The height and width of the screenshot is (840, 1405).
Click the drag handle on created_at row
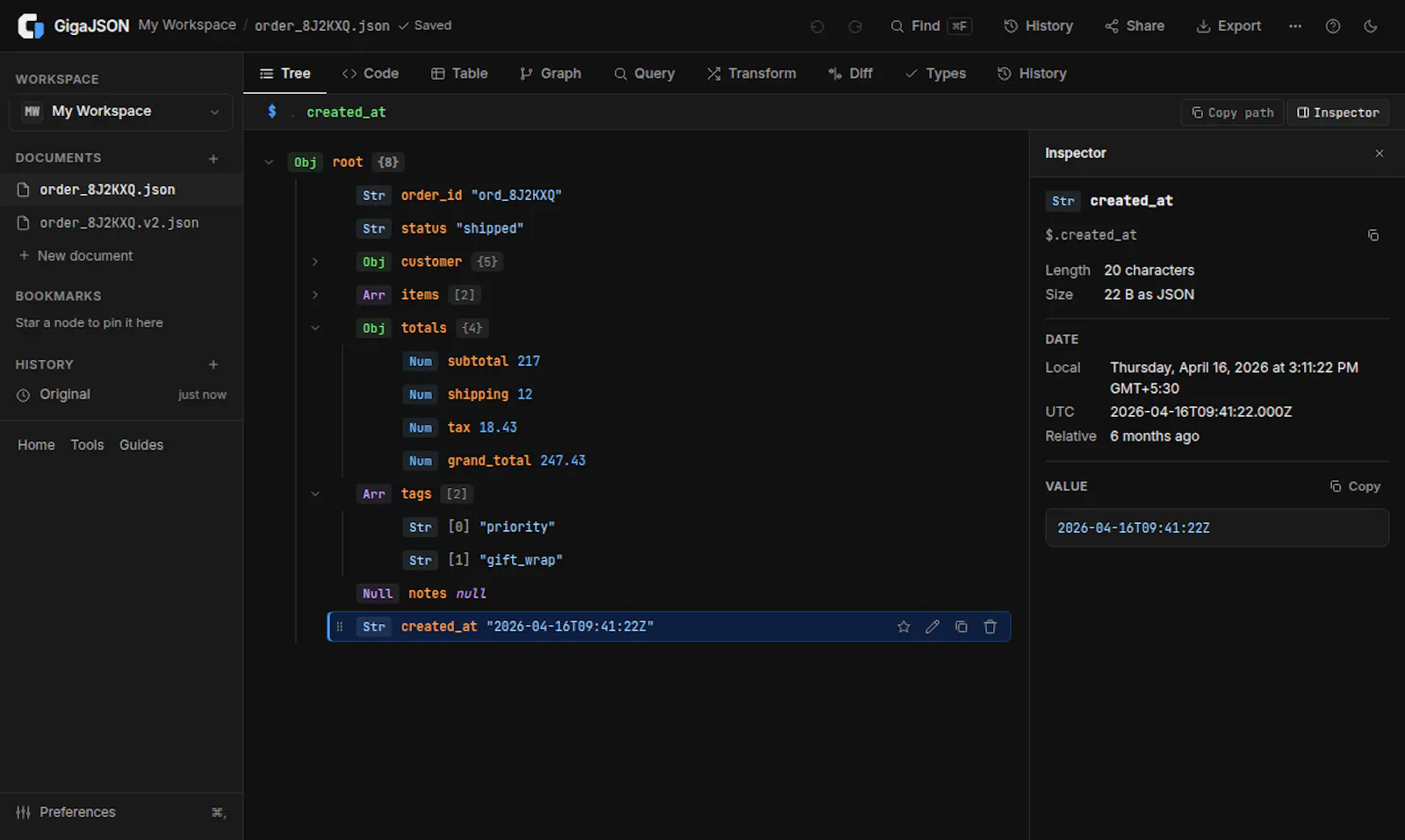click(340, 627)
